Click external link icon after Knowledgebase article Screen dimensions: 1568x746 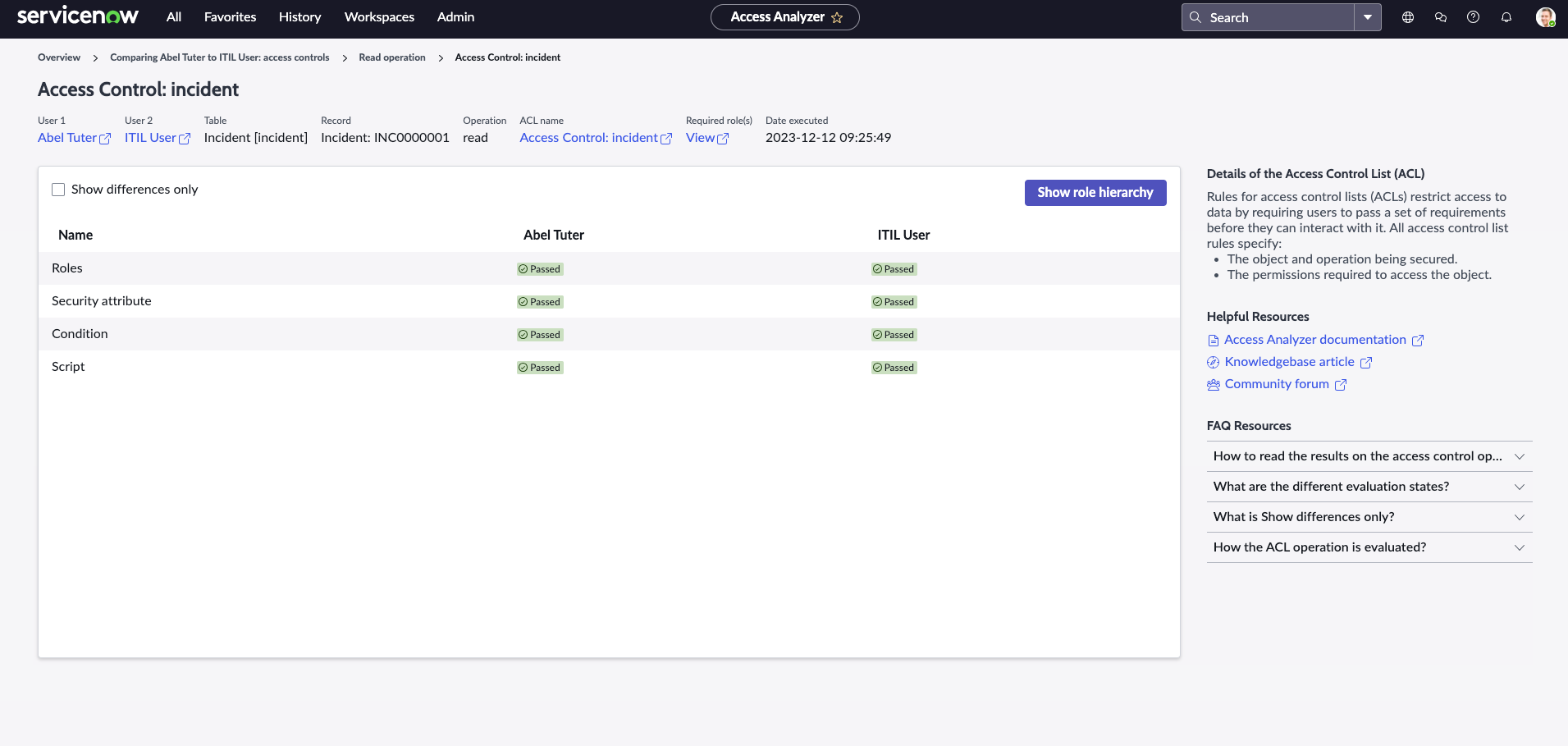pyautogui.click(x=1366, y=363)
